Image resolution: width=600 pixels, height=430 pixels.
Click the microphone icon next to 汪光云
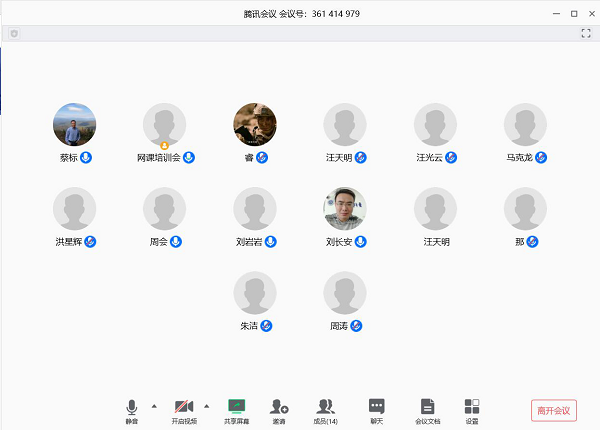(451, 158)
